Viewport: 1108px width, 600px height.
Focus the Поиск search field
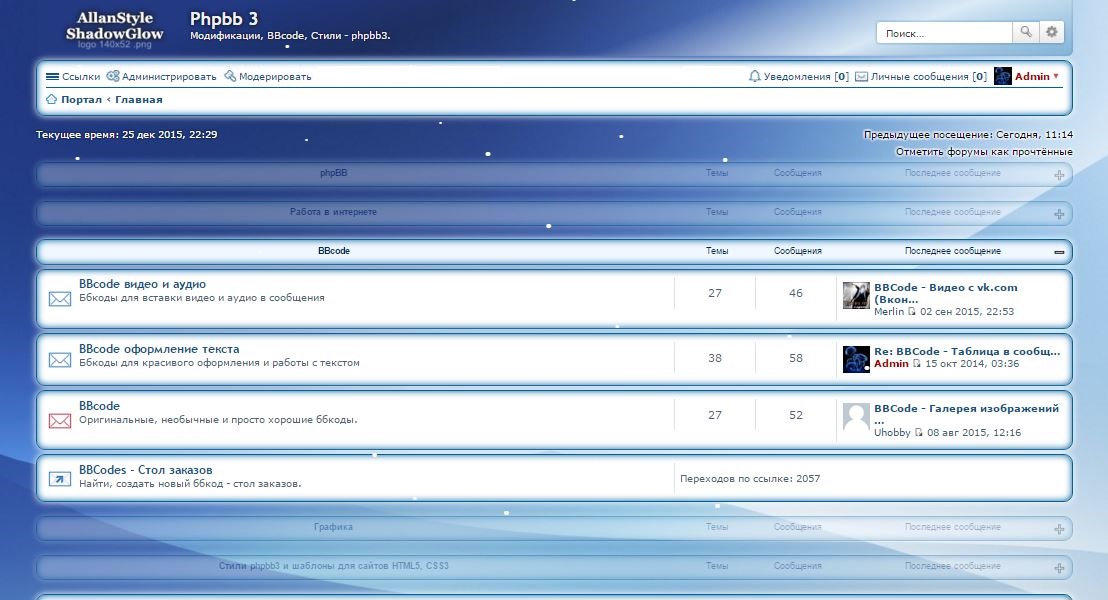945,33
